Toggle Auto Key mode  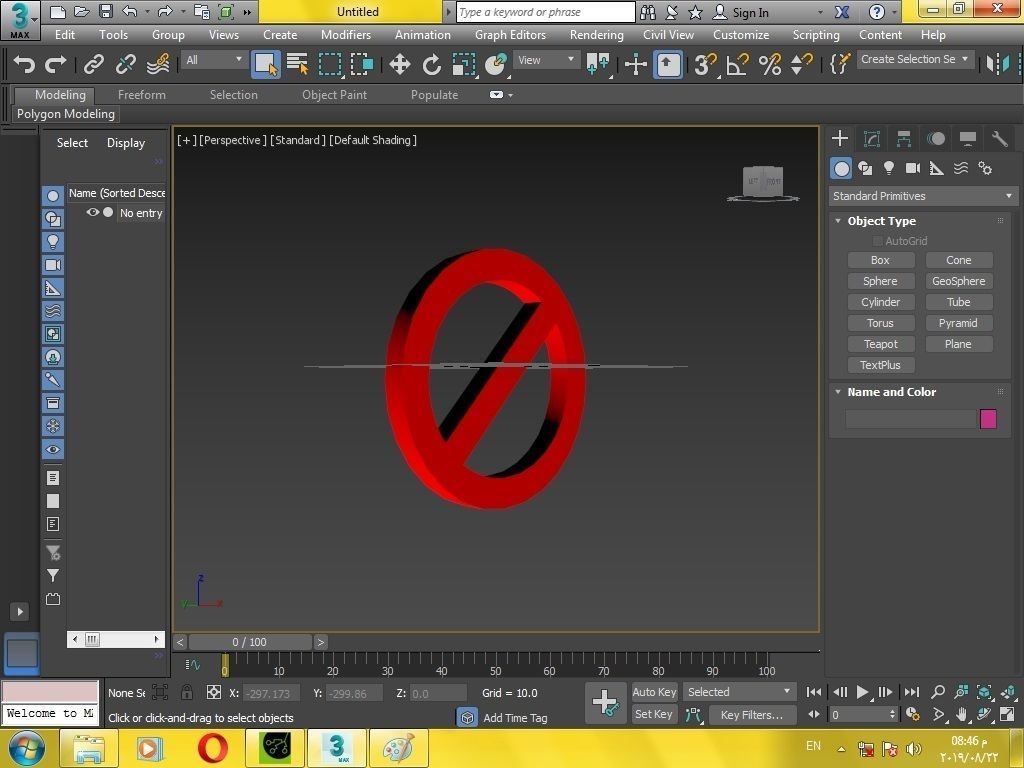[654, 692]
